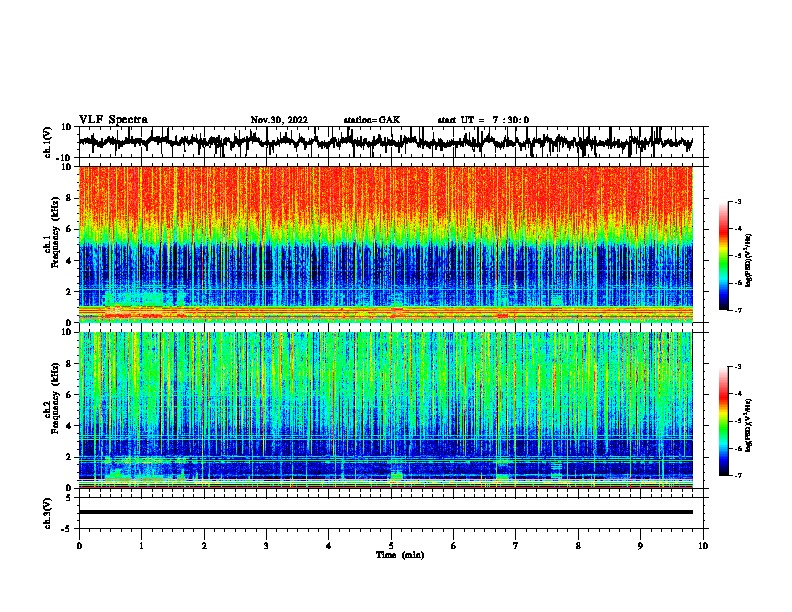Click the "2" kHz tick on ch.2 frequency axis
This screenshot has width=792, height=612.
[x=69, y=457]
